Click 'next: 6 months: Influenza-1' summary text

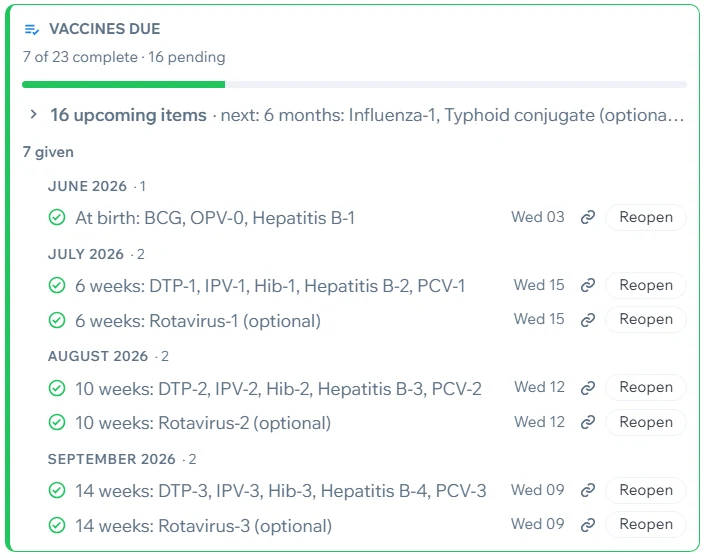coord(452,115)
